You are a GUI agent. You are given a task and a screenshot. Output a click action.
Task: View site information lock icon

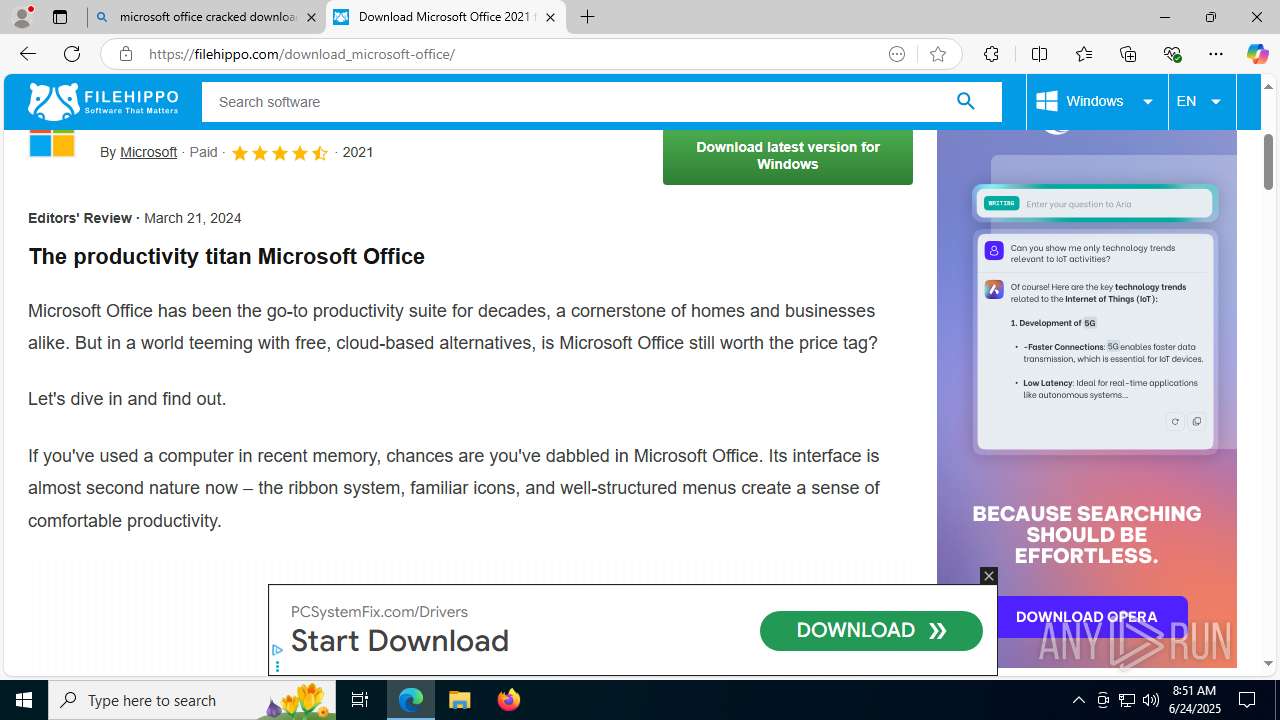click(125, 54)
